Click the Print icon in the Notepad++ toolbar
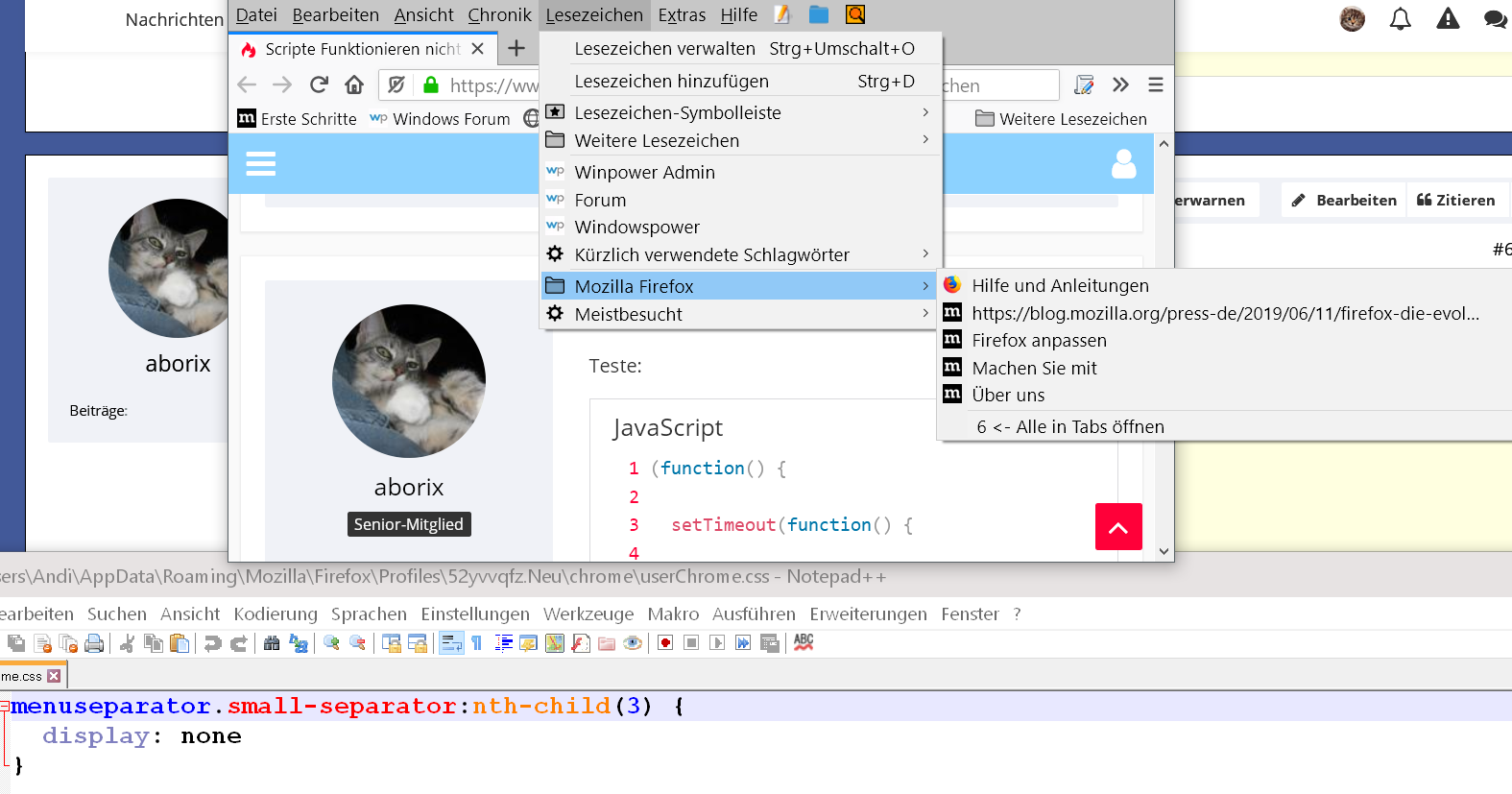1512x794 pixels. 94,643
